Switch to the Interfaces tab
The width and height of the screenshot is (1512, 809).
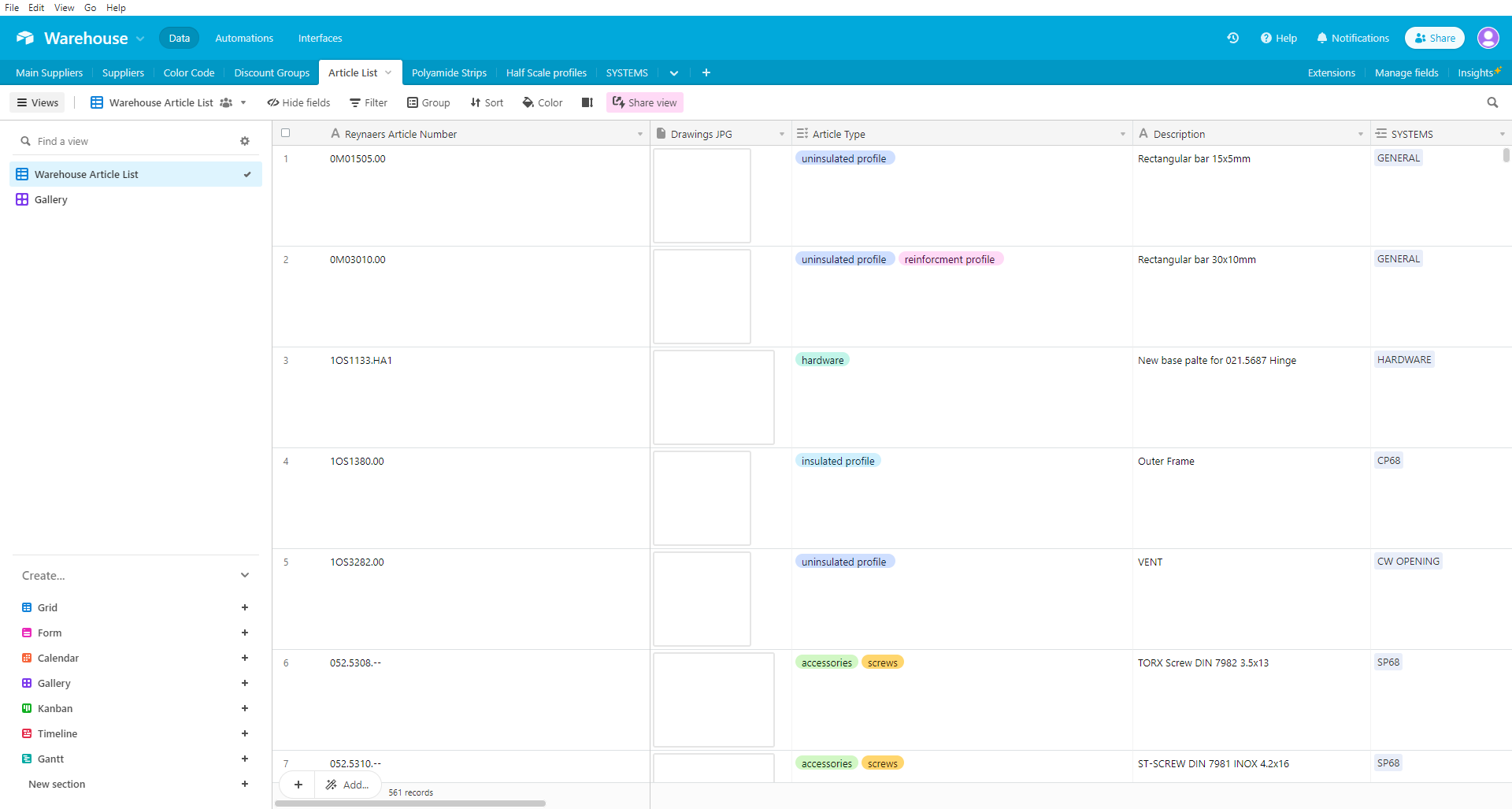320,38
